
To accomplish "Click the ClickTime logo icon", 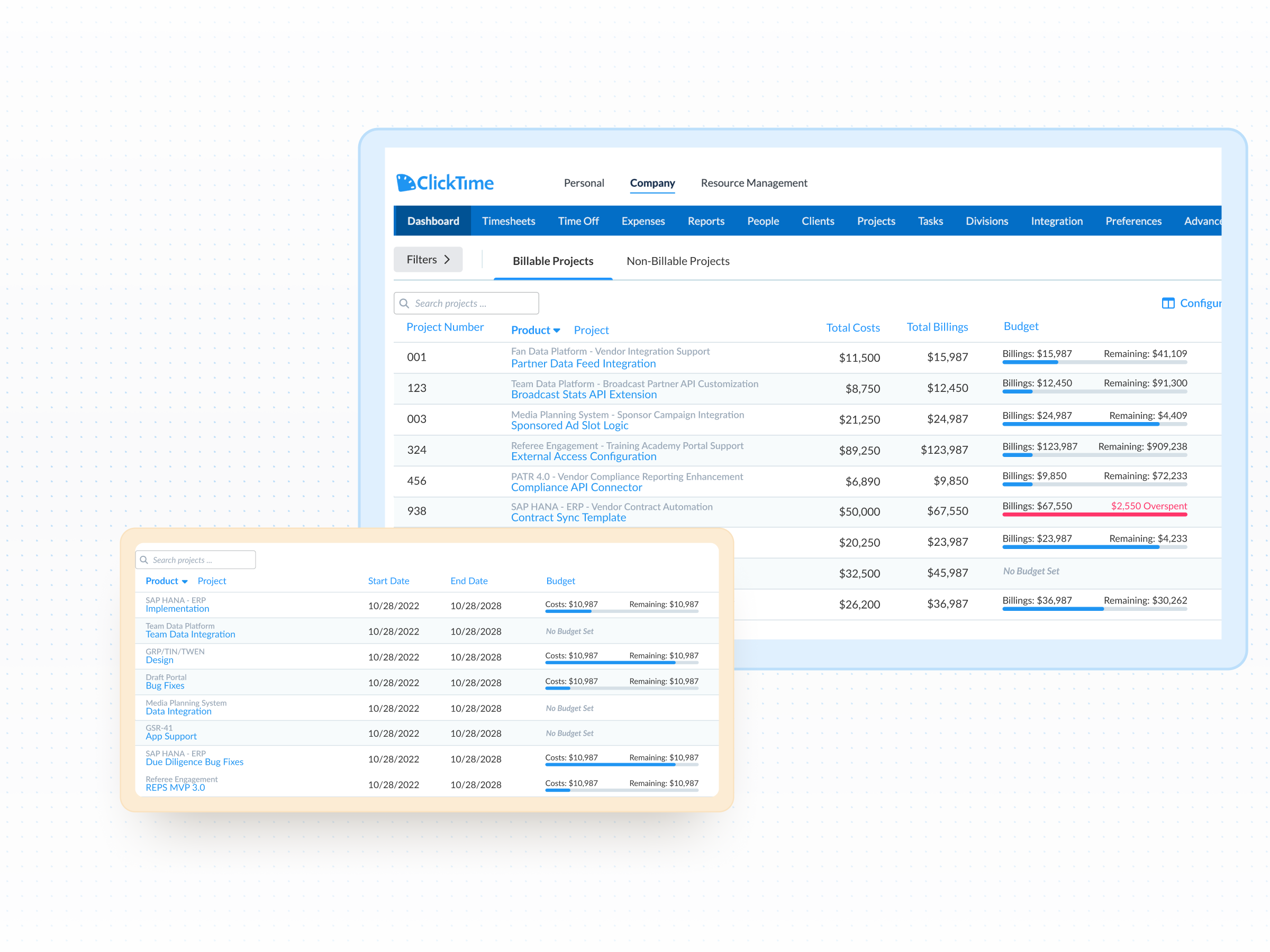I will 405,182.
